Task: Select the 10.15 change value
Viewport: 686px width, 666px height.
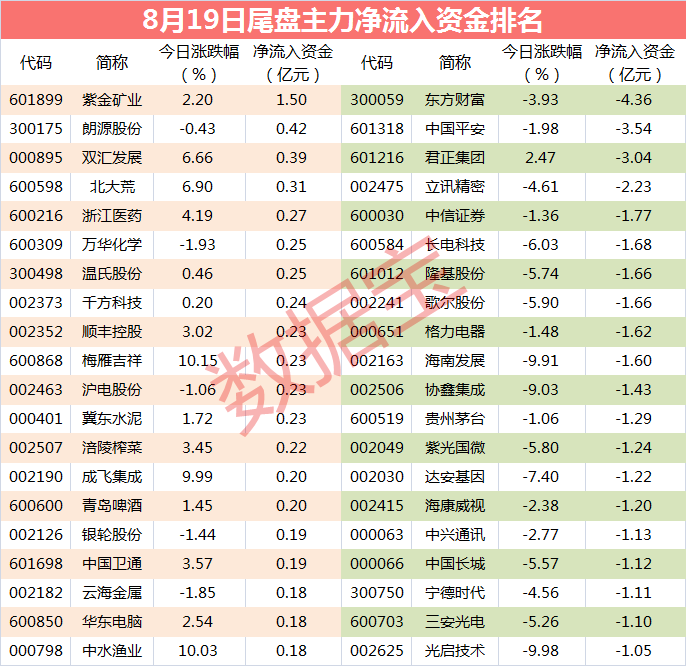Action: click(x=198, y=361)
